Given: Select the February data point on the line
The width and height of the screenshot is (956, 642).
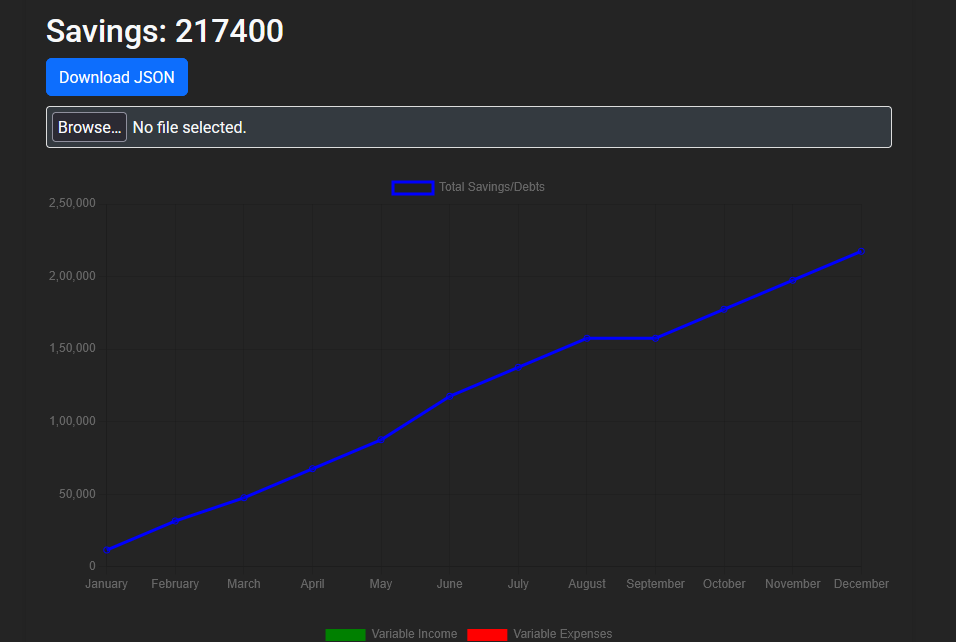Looking at the screenshot, I should coord(176,521).
